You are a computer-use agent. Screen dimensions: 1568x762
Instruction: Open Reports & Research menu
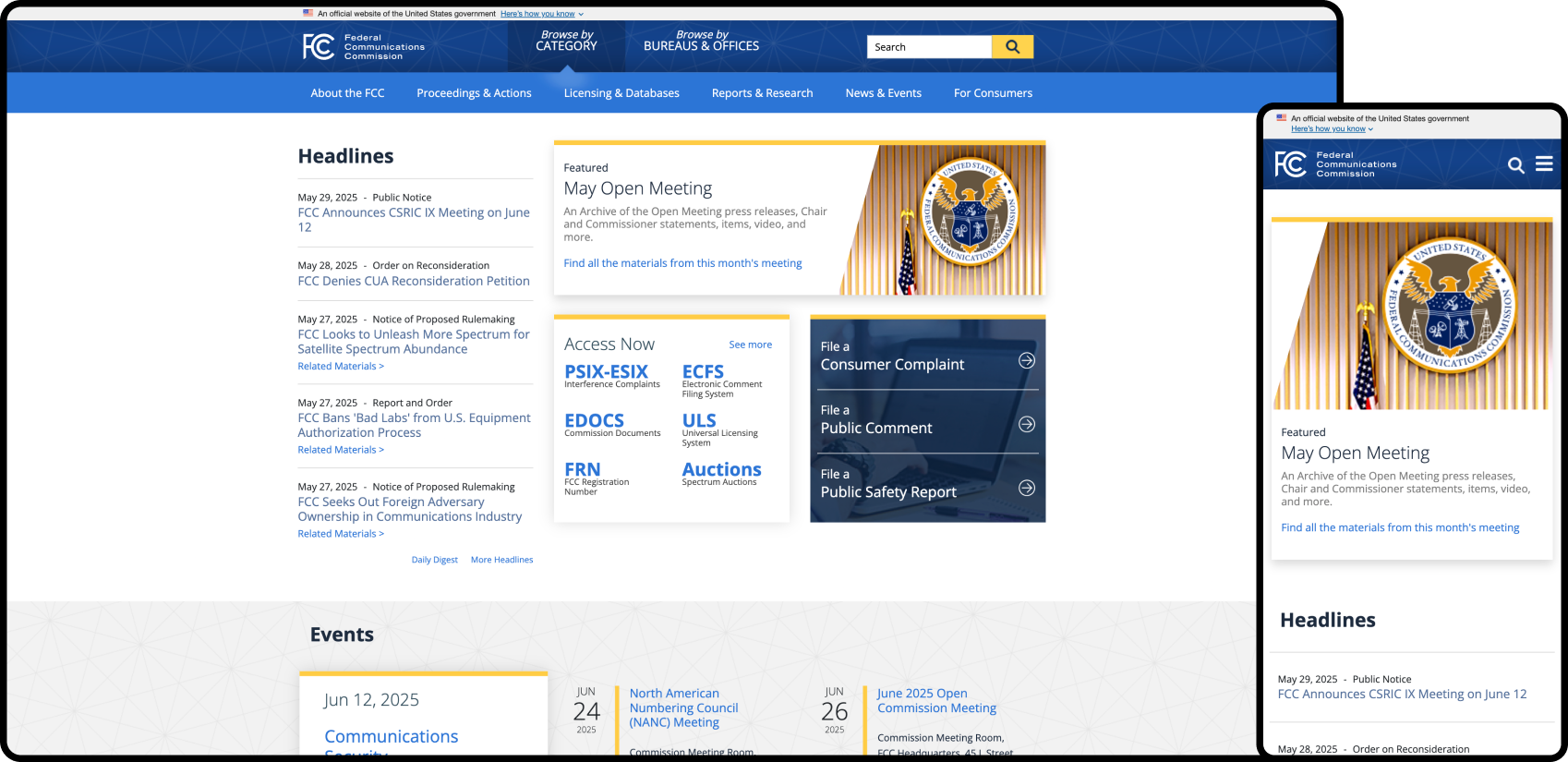762,93
